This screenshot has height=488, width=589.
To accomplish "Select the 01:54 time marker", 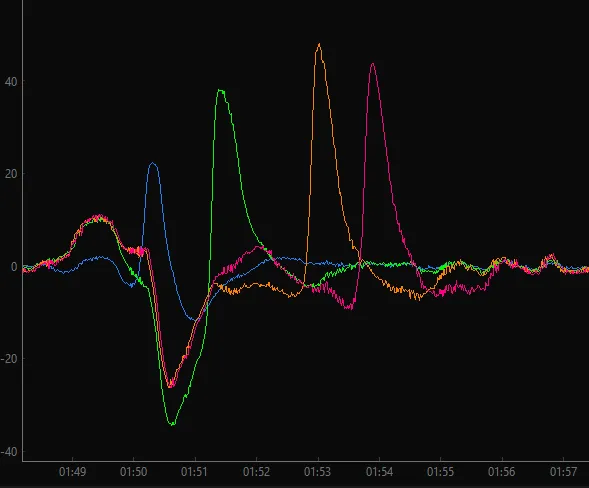I will (x=379, y=471).
